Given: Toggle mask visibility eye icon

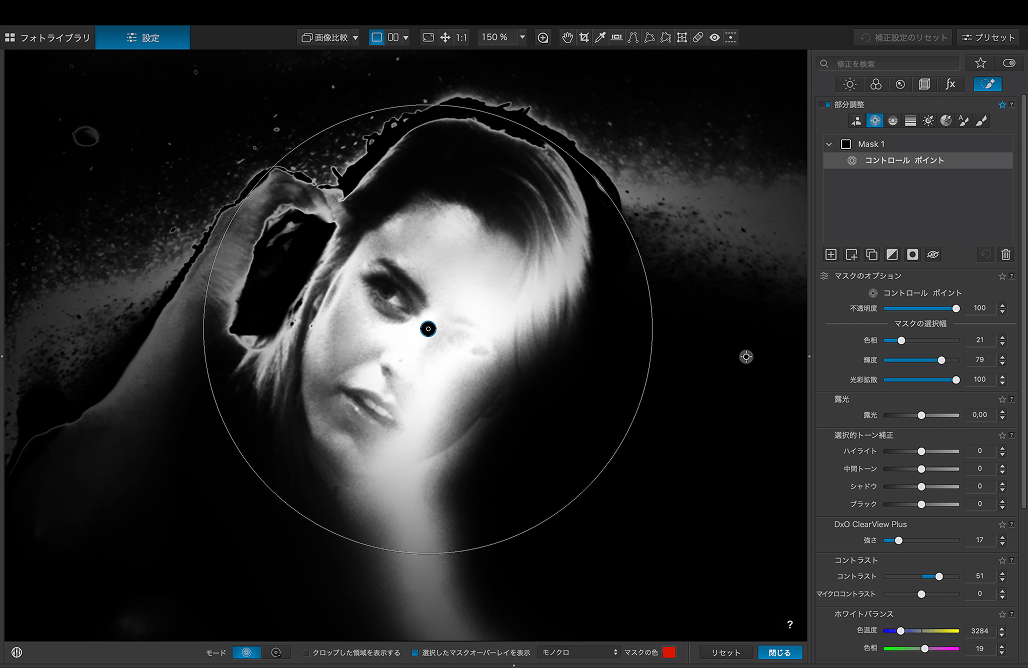Looking at the screenshot, I should 933,255.
